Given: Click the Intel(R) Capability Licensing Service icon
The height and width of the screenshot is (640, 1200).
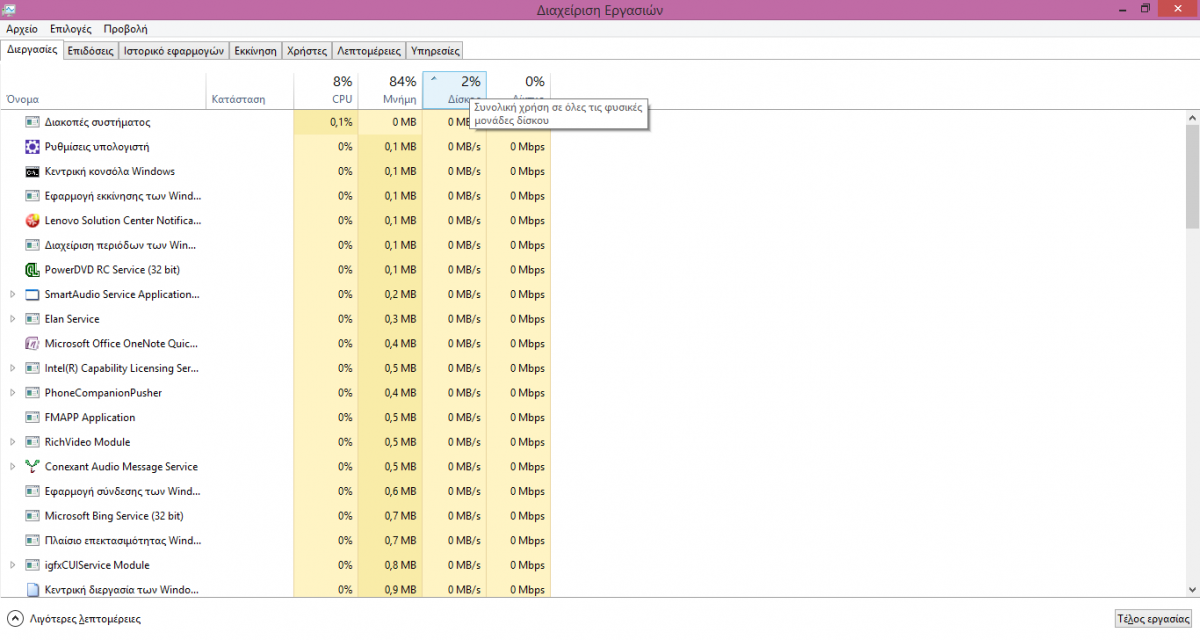Looking at the screenshot, I should tap(32, 369).
